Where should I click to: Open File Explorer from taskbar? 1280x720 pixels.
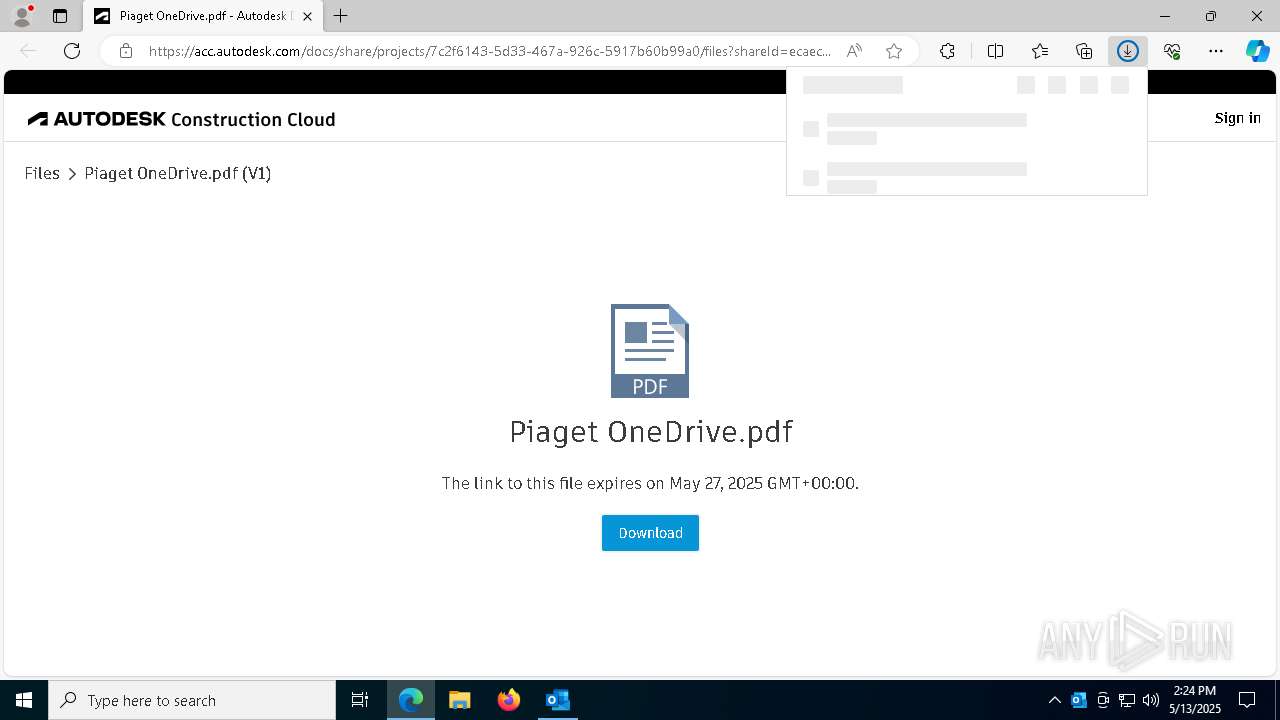click(460, 700)
